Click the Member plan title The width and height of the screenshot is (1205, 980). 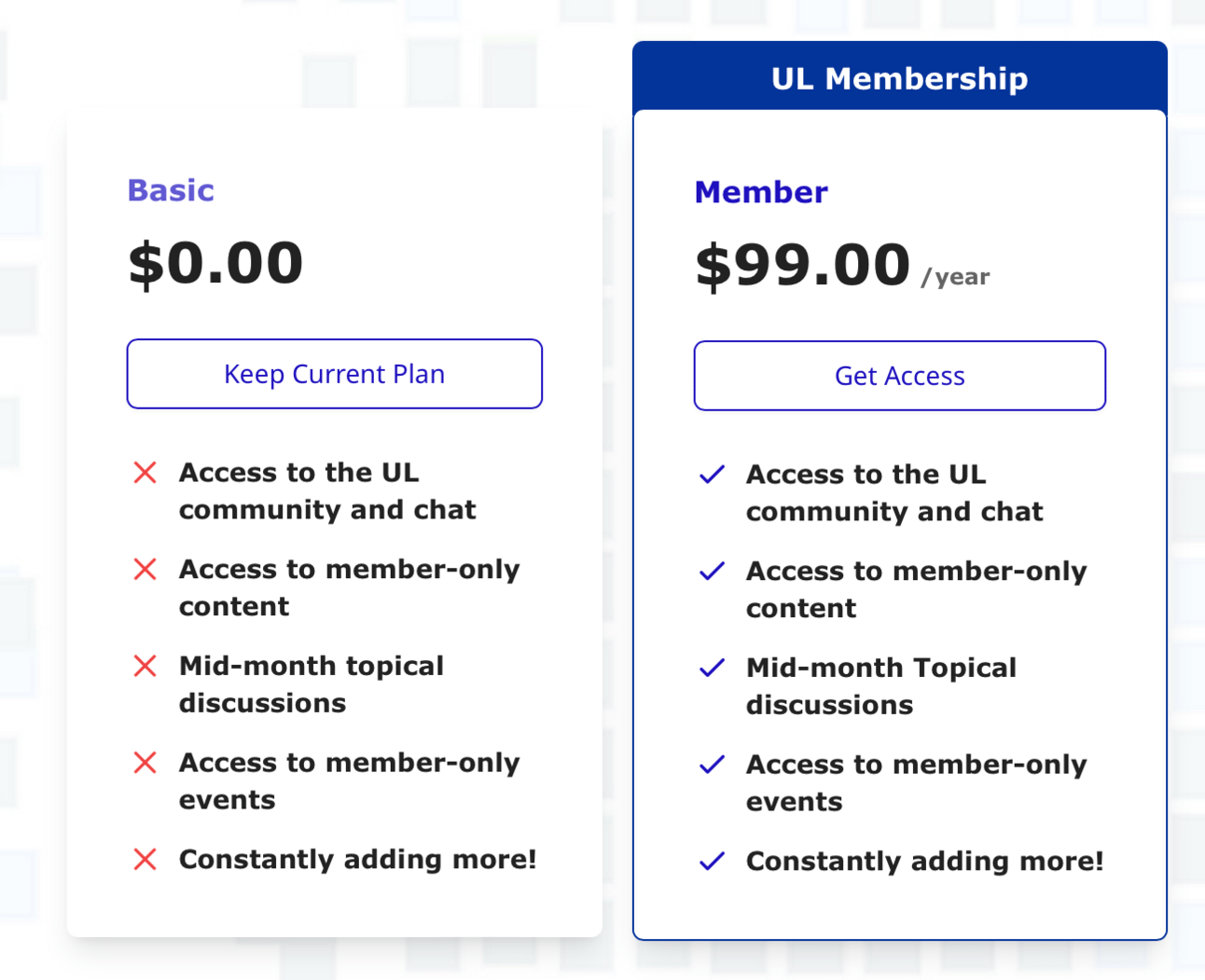761,192
